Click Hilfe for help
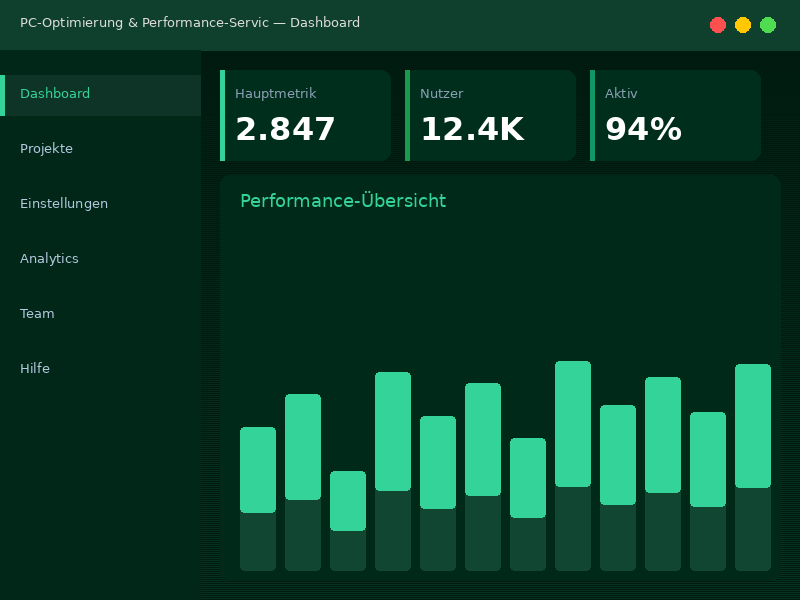Image resolution: width=800 pixels, height=600 pixels. [x=35, y=368]
